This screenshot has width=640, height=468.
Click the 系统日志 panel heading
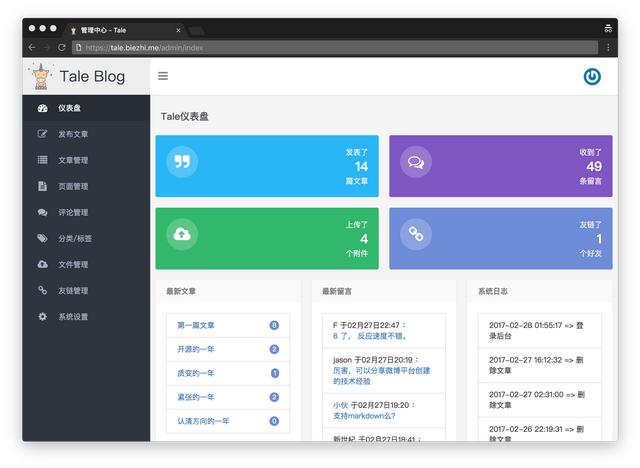click(493, 291)
